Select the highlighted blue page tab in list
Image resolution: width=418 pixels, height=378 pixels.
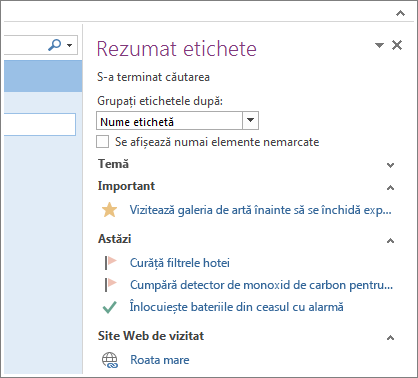coord(43,76)
